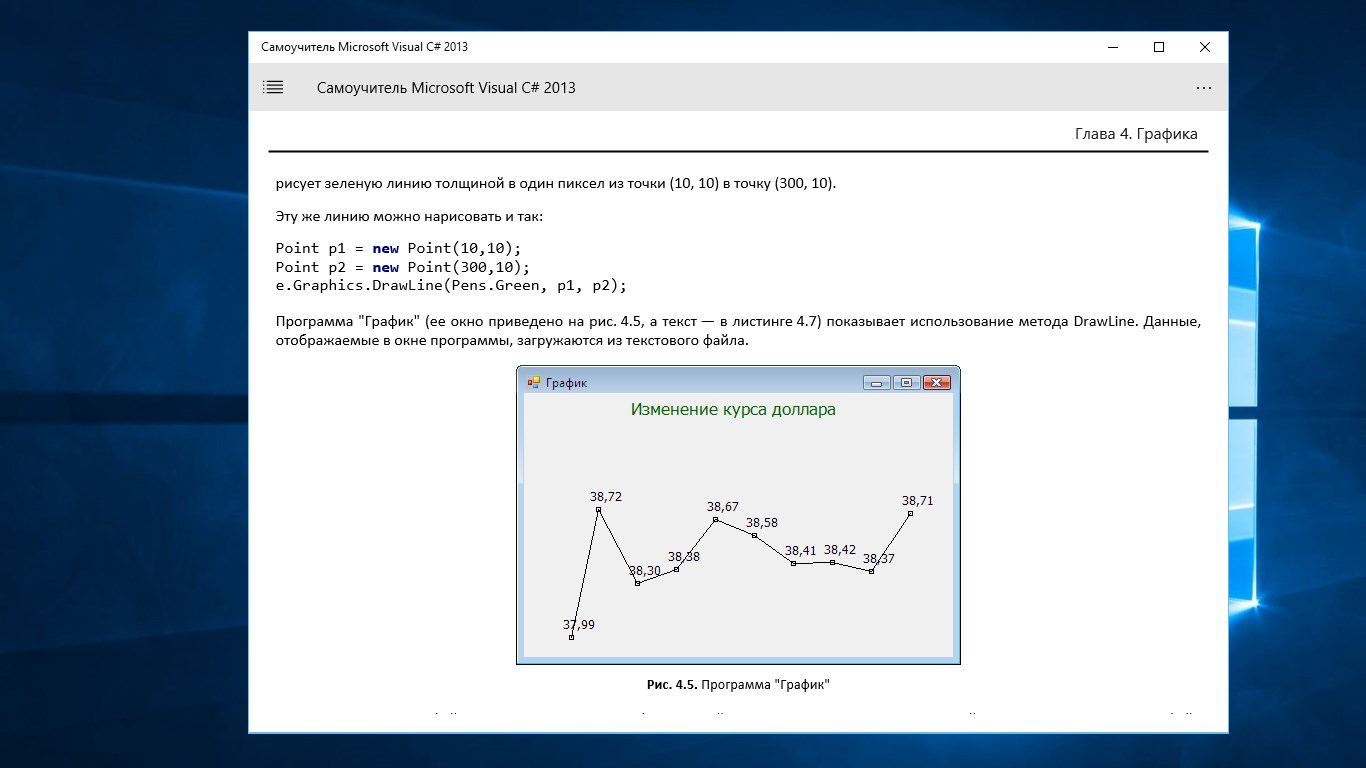
Task: Click the chart title Изменение курса доллара
Action: pyautogui.click(x=733, y=409)
